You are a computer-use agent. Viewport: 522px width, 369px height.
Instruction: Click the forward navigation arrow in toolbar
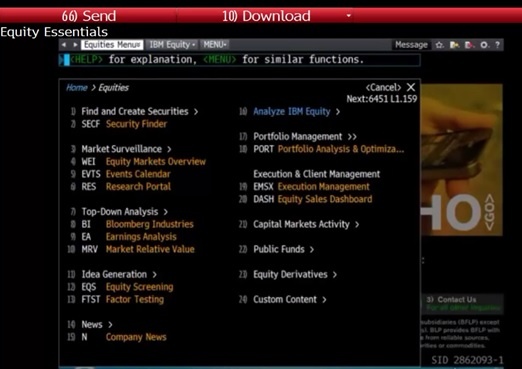coord(75,45)
